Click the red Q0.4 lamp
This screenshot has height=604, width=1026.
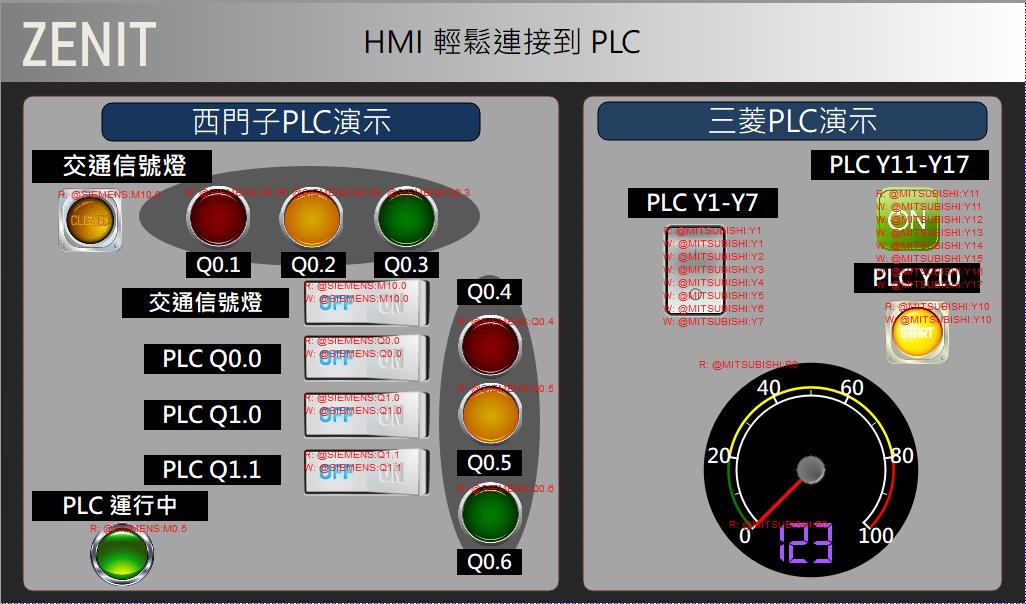(x=489, y=343)
